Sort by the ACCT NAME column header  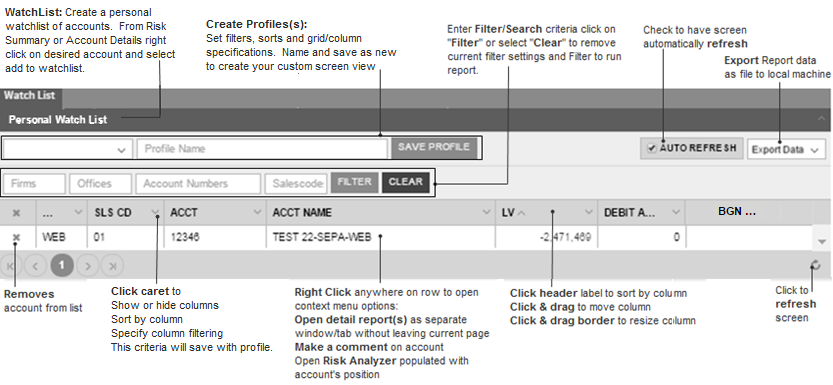302,212
